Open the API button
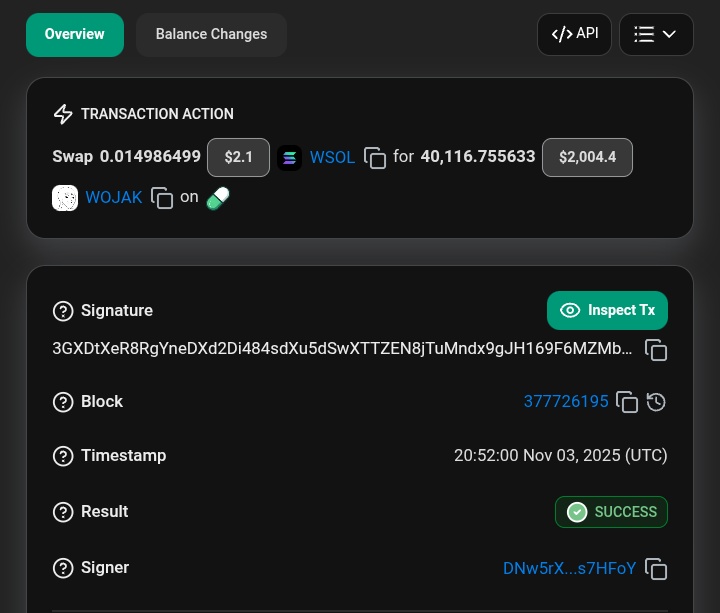This screenshot has width=720, height=613. tap(574, 34)
